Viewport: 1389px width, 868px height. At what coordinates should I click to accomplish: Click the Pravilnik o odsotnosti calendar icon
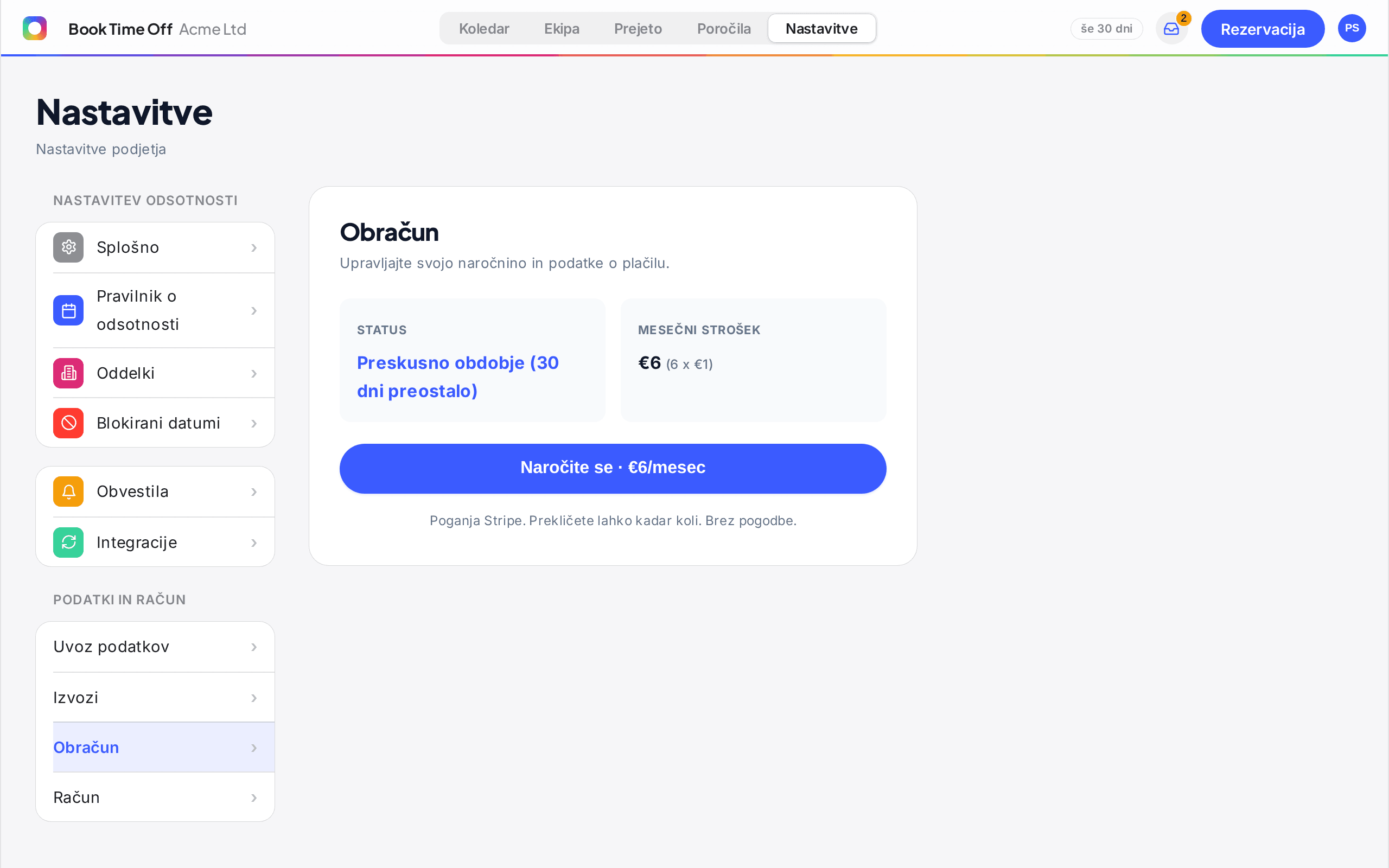[68, 310]
